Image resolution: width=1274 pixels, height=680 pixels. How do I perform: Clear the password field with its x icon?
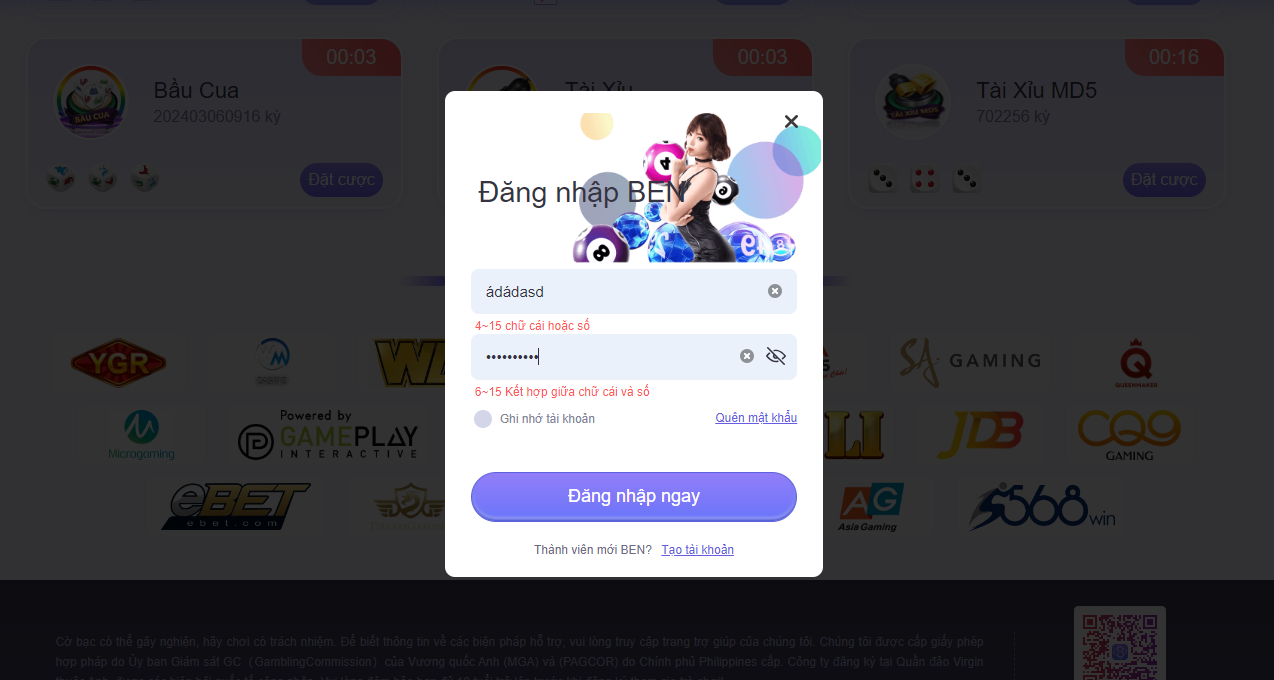pos(747,356)
